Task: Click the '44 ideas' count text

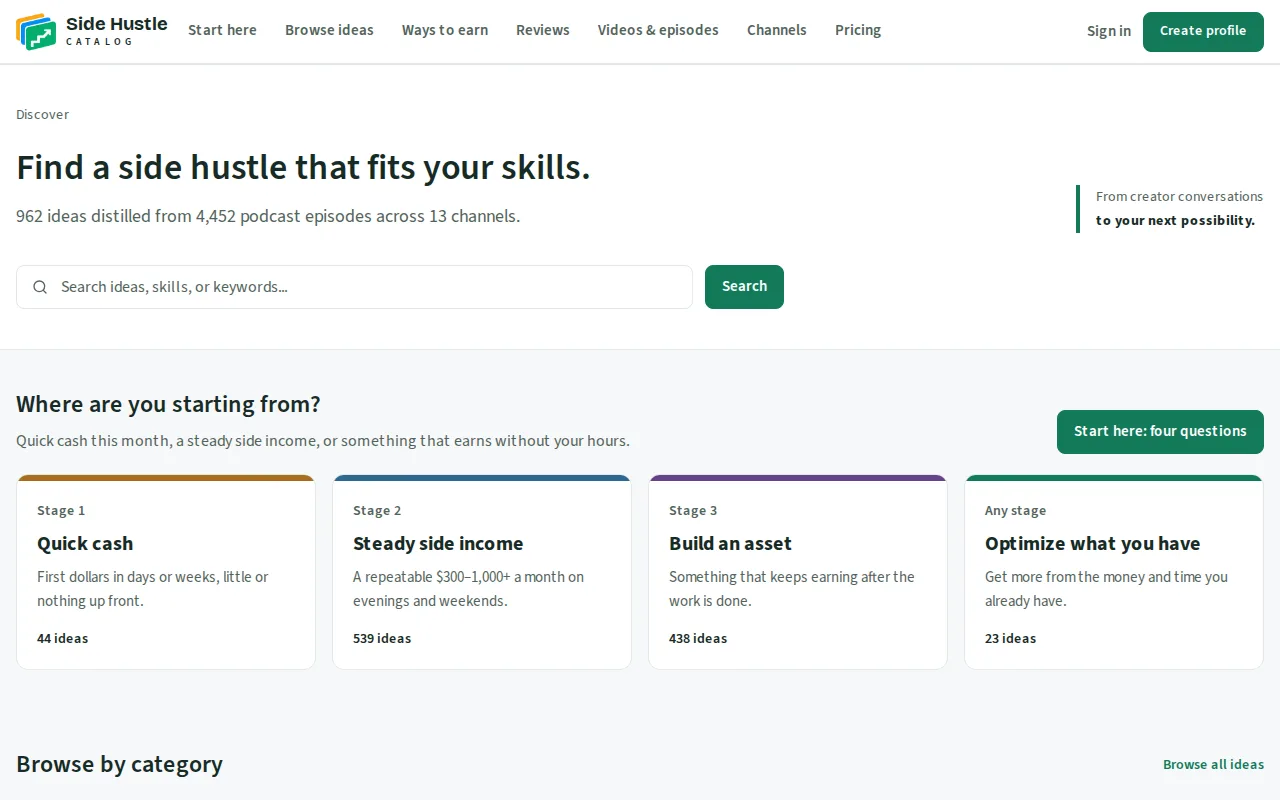Action: [x=63, y=638]
